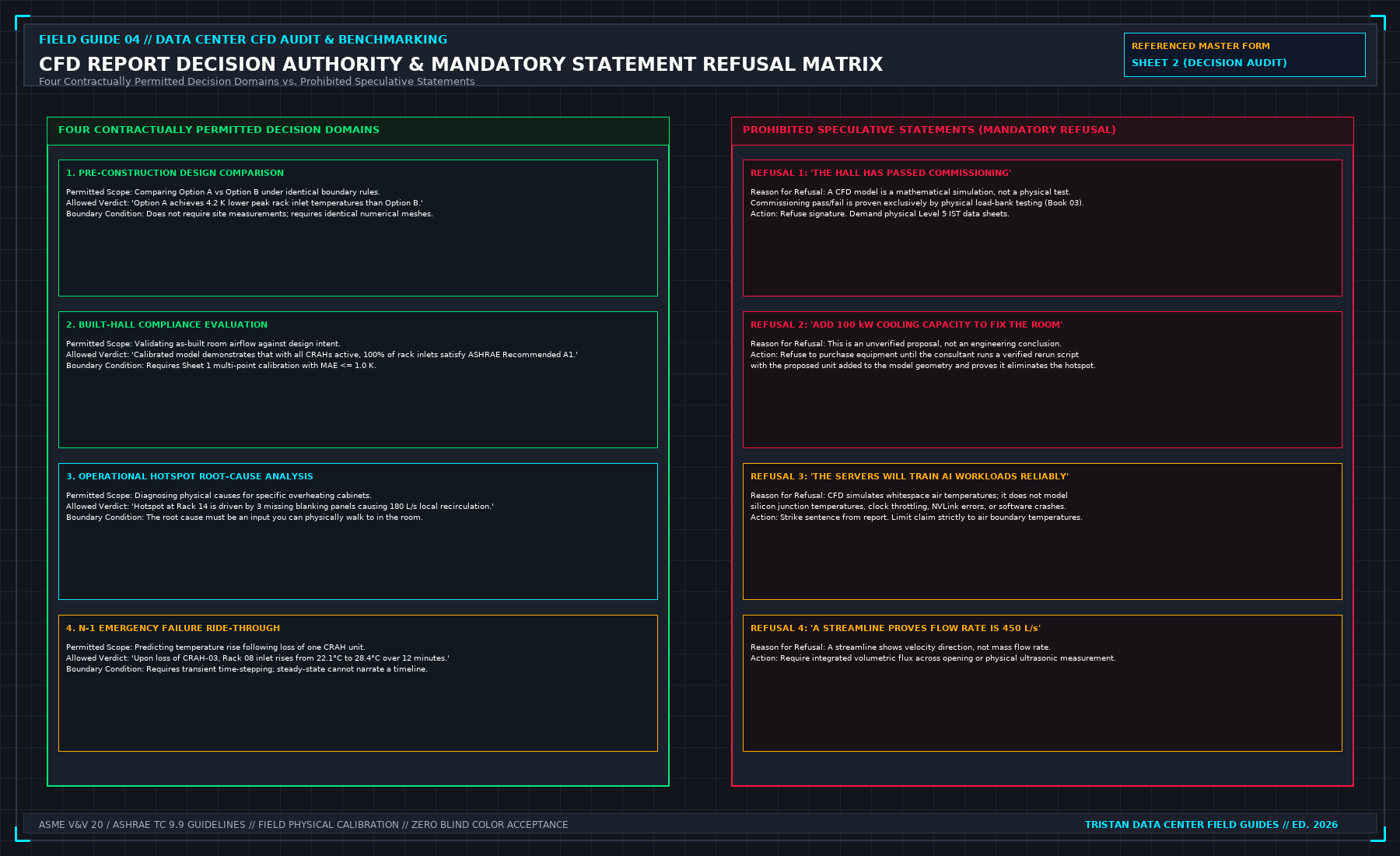Viewport: 1400px width, 856px height.
Task: Click 'Requires transient time-stepping' boundary condition
Action: [247, 669]
